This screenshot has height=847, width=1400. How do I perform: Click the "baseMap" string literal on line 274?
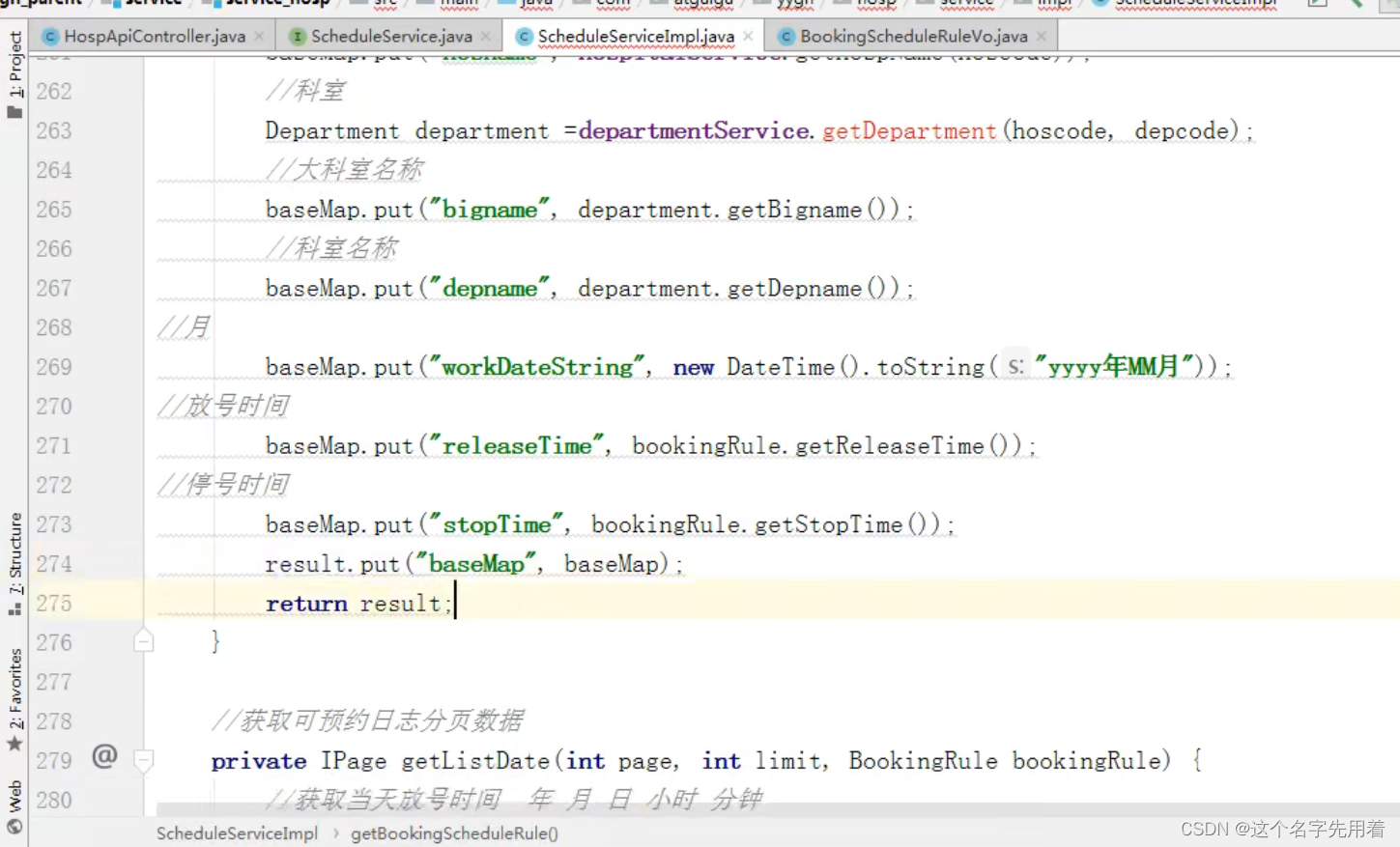476,564
